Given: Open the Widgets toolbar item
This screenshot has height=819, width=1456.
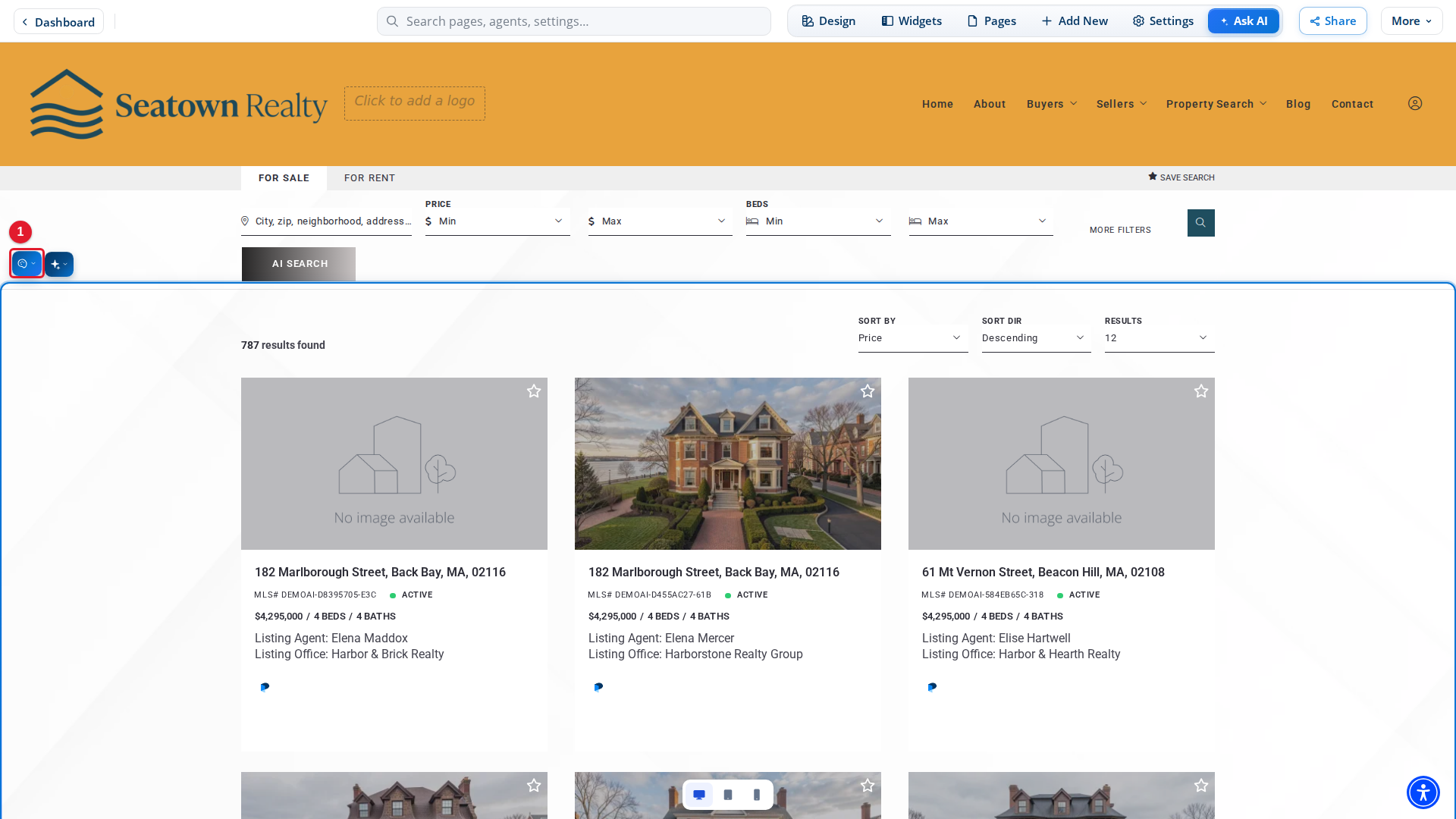Looking at the screenshot, I should (912, 21).
